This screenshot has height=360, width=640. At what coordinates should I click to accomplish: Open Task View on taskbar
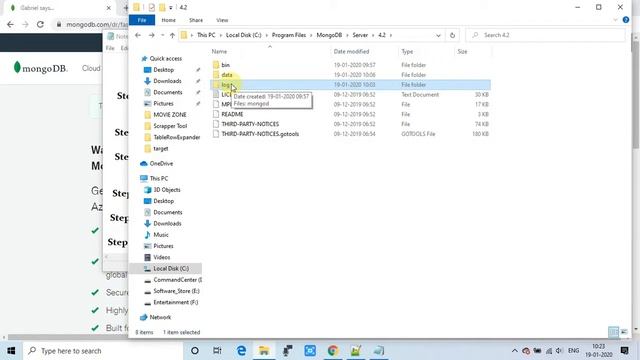(x=217, y=351)
